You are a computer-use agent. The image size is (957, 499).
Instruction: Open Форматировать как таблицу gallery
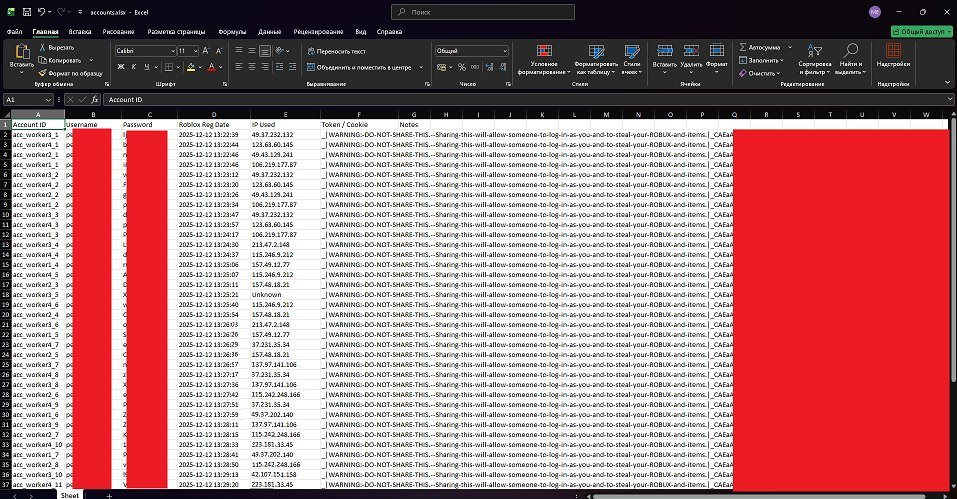[x=596, y=60]
